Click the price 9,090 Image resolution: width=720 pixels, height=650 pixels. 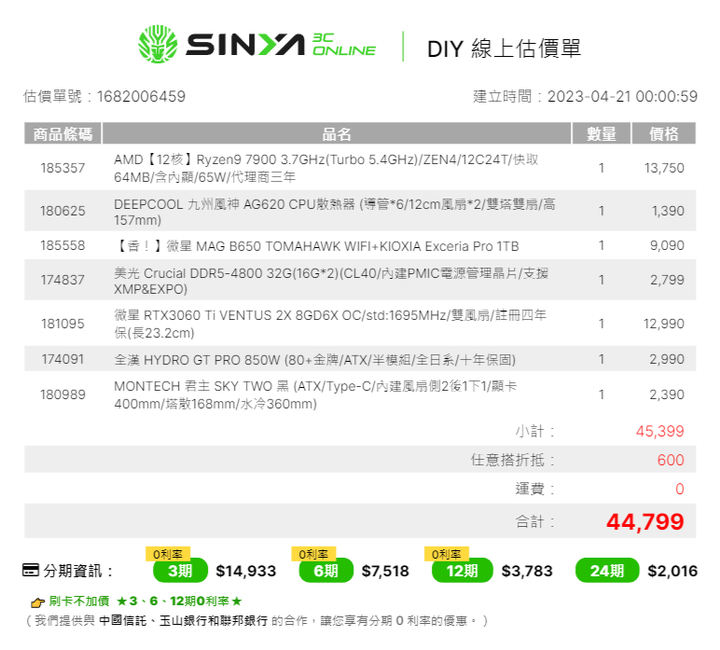coord(667,246)
